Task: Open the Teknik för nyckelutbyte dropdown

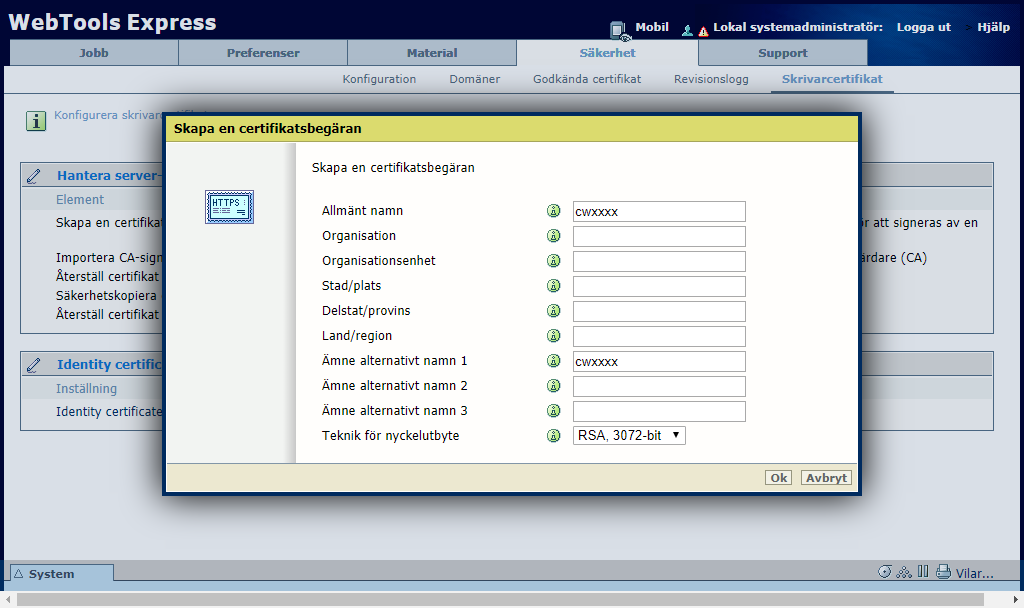Action: [x=629, y=436]
